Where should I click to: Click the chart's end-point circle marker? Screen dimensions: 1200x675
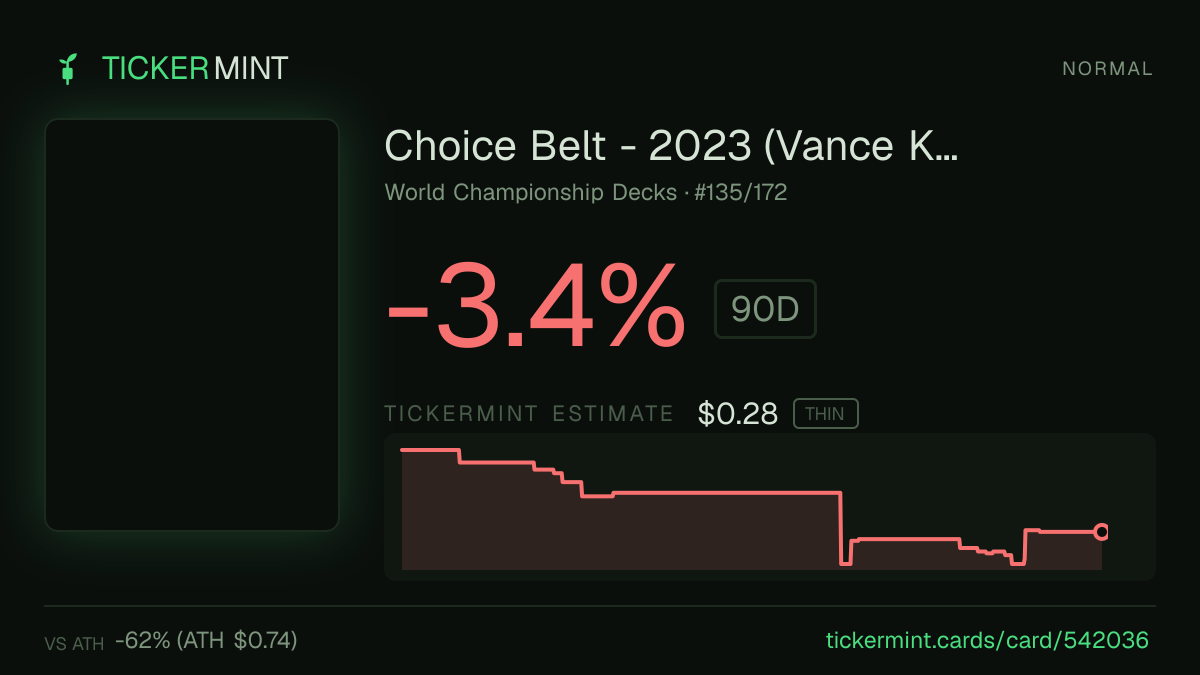click(x=1102, y=532)
